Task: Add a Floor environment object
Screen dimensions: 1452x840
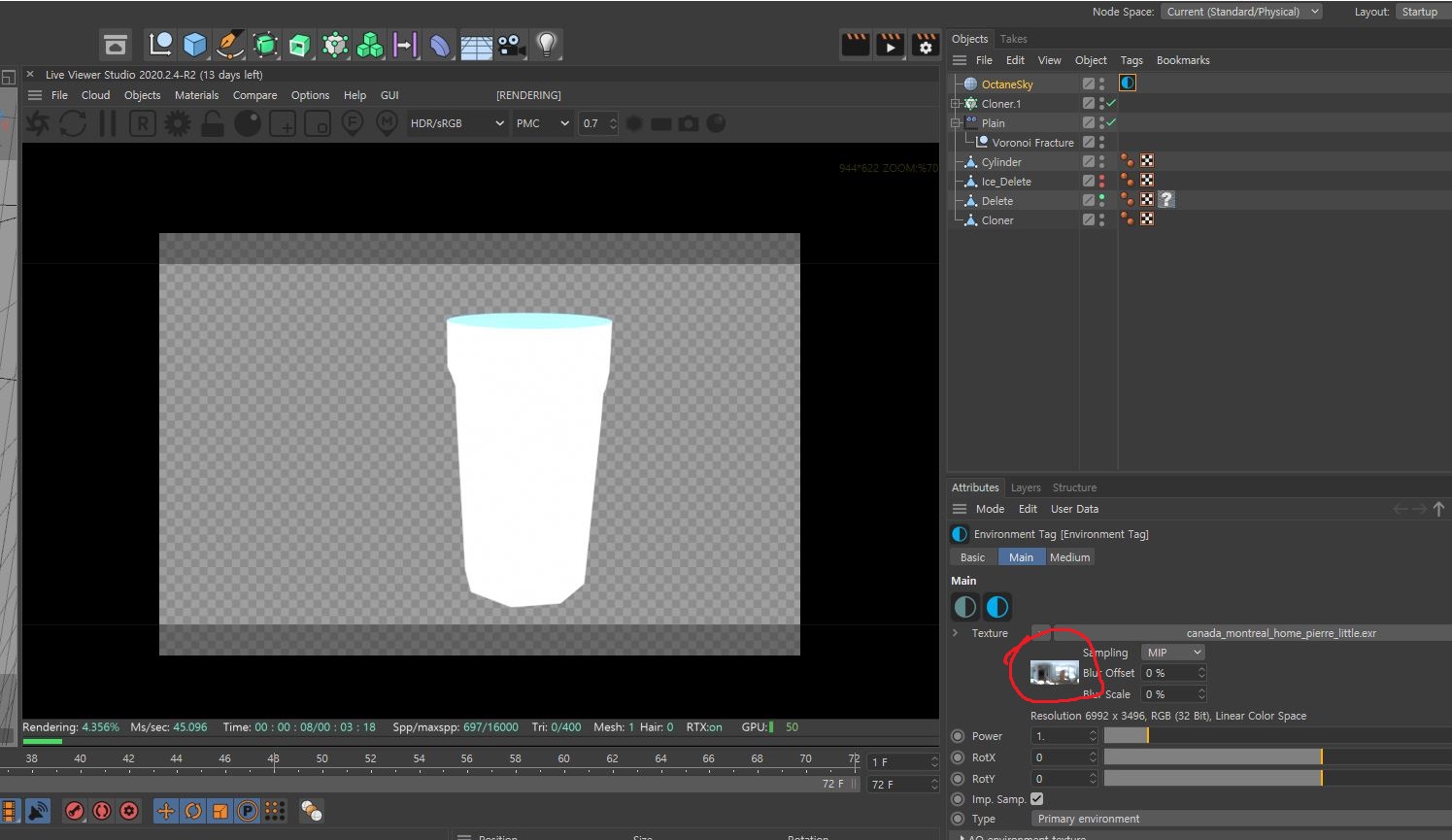Action: click(476, 45)
